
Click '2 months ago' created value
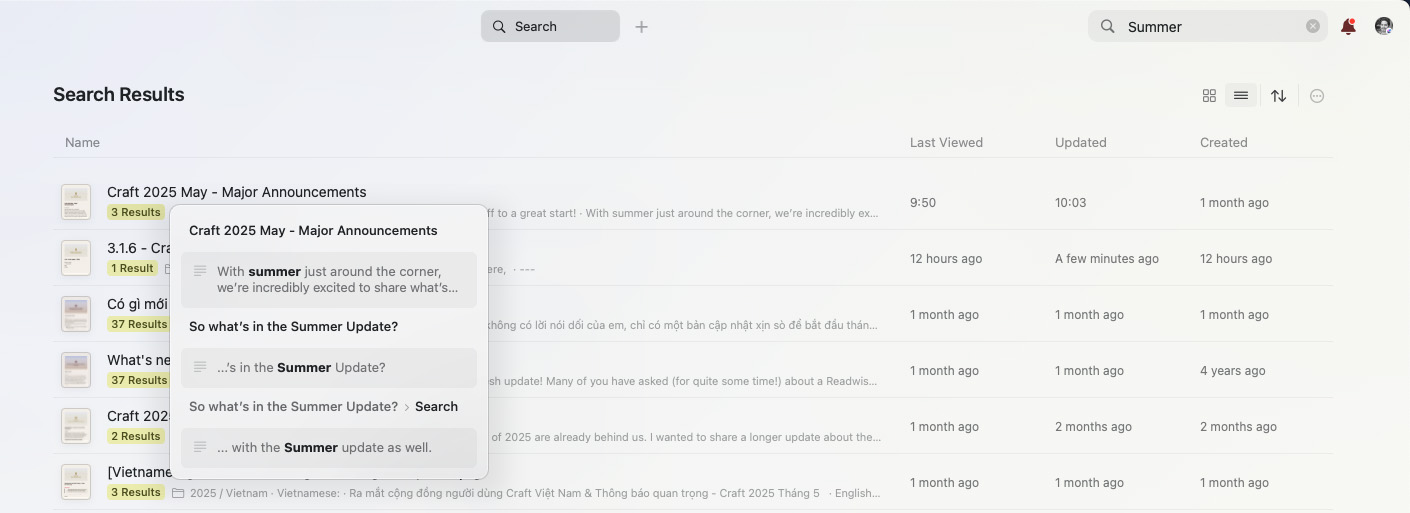tap(1239, 427)
